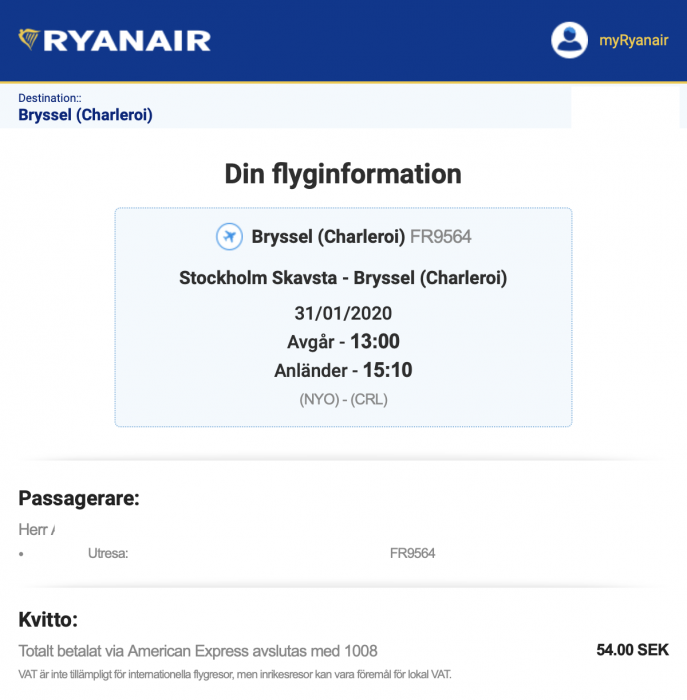Click the flight date 31/01/2020
This screenshot has width=687, height=700.
tap(343, 313)
